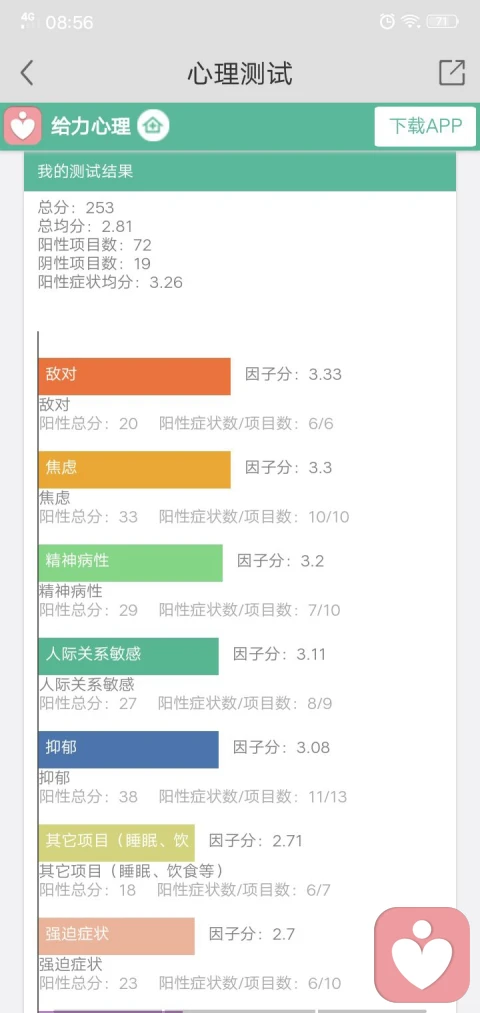This screenshot has height=1013, width=480.
Task: Select the yellow 焦虑 bar
Action: (x=134, y=469)
